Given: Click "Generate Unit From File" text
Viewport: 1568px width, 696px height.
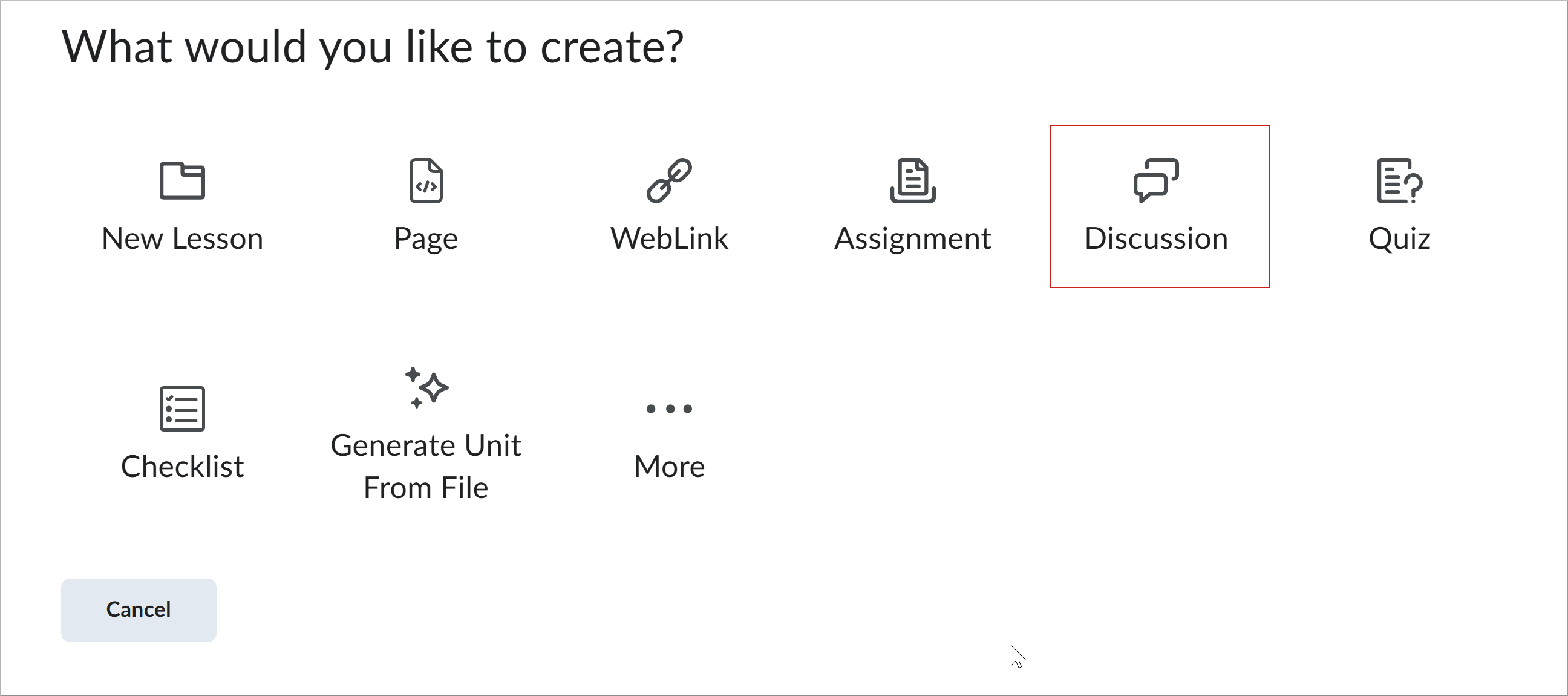Looking at the screenshot, I should click(x=426, y=467).
